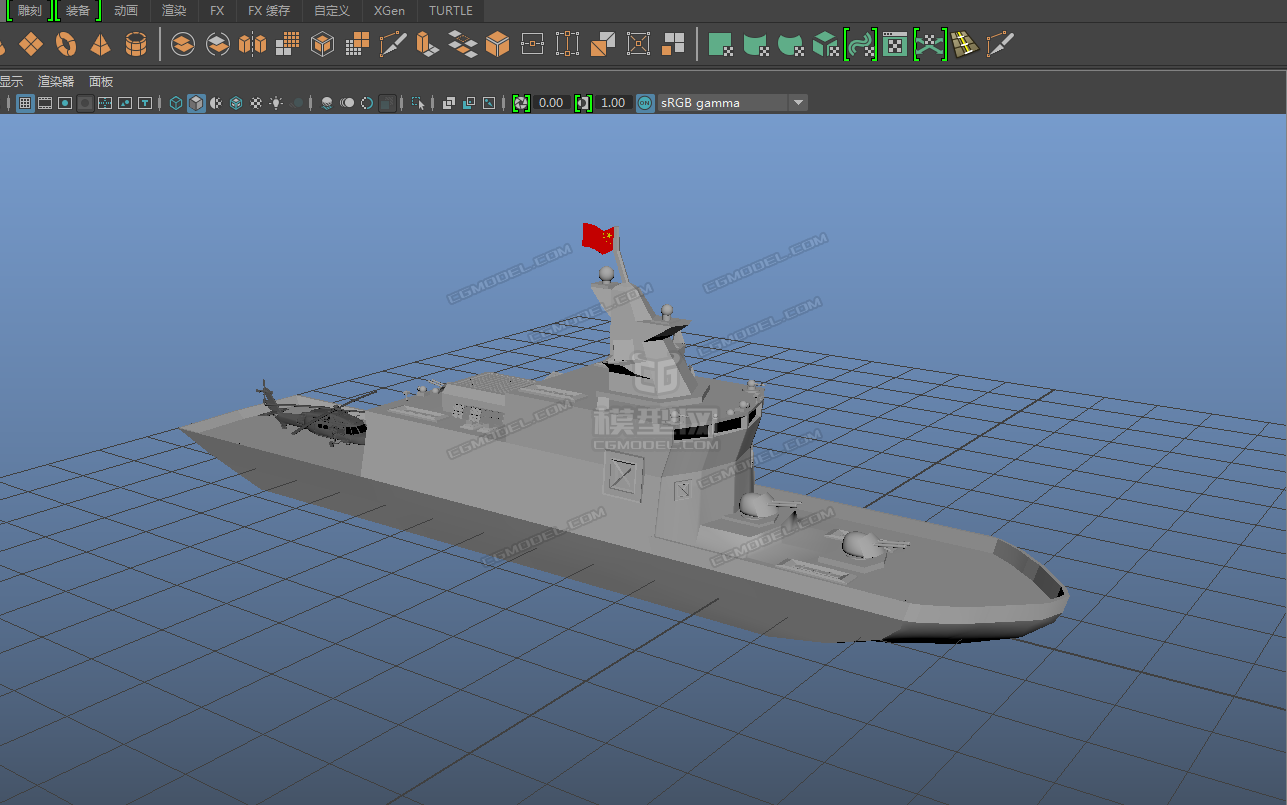Image resolution: width=1287 pixels, height=805 pixels.
Task: Click the Insert Edge Loop horizontal icon
Action: point(532,44)
